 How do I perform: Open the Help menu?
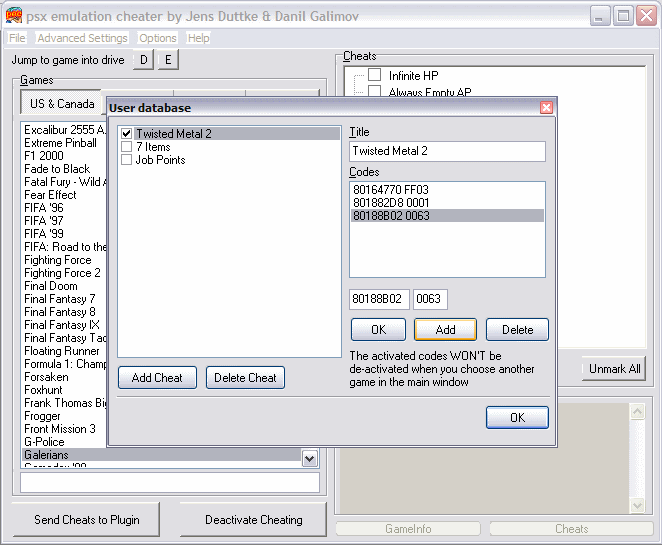point(198,38)
